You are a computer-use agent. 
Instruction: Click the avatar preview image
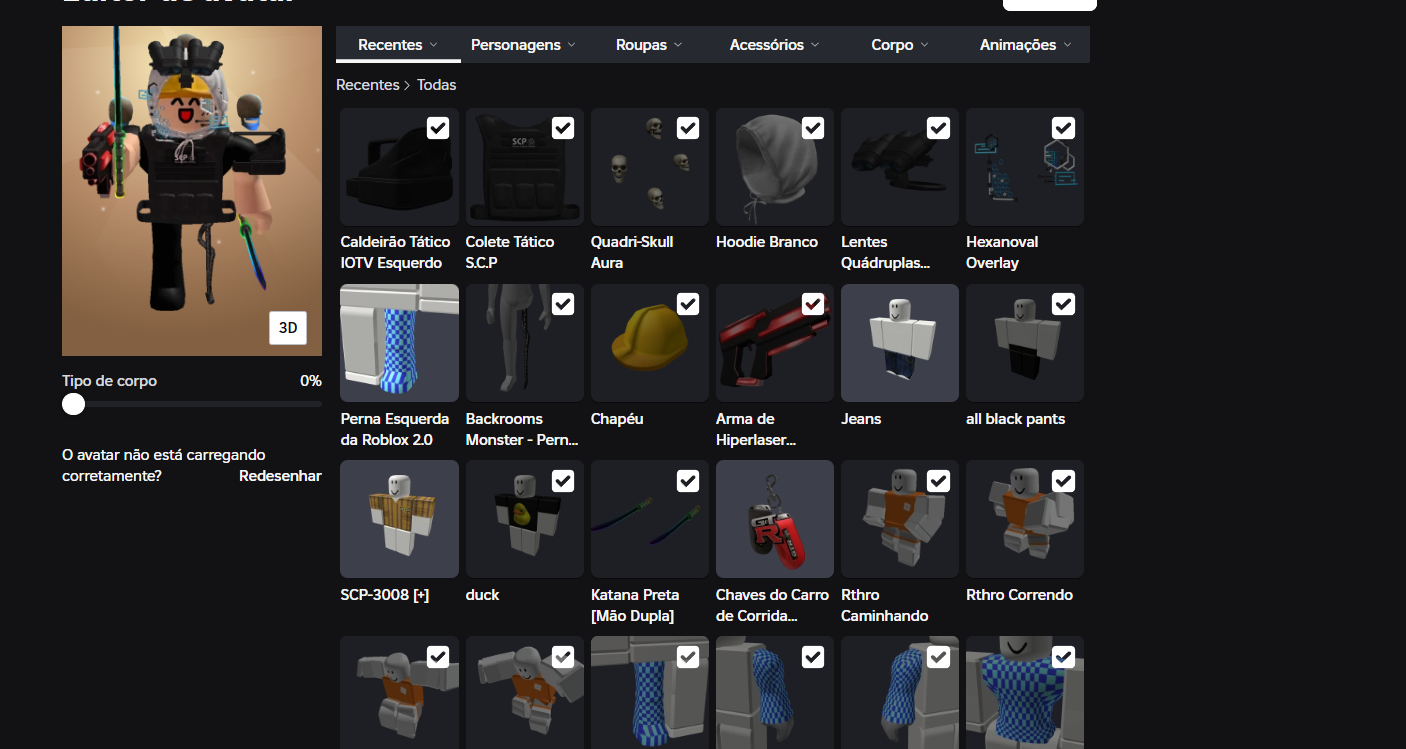coord(192,191)
